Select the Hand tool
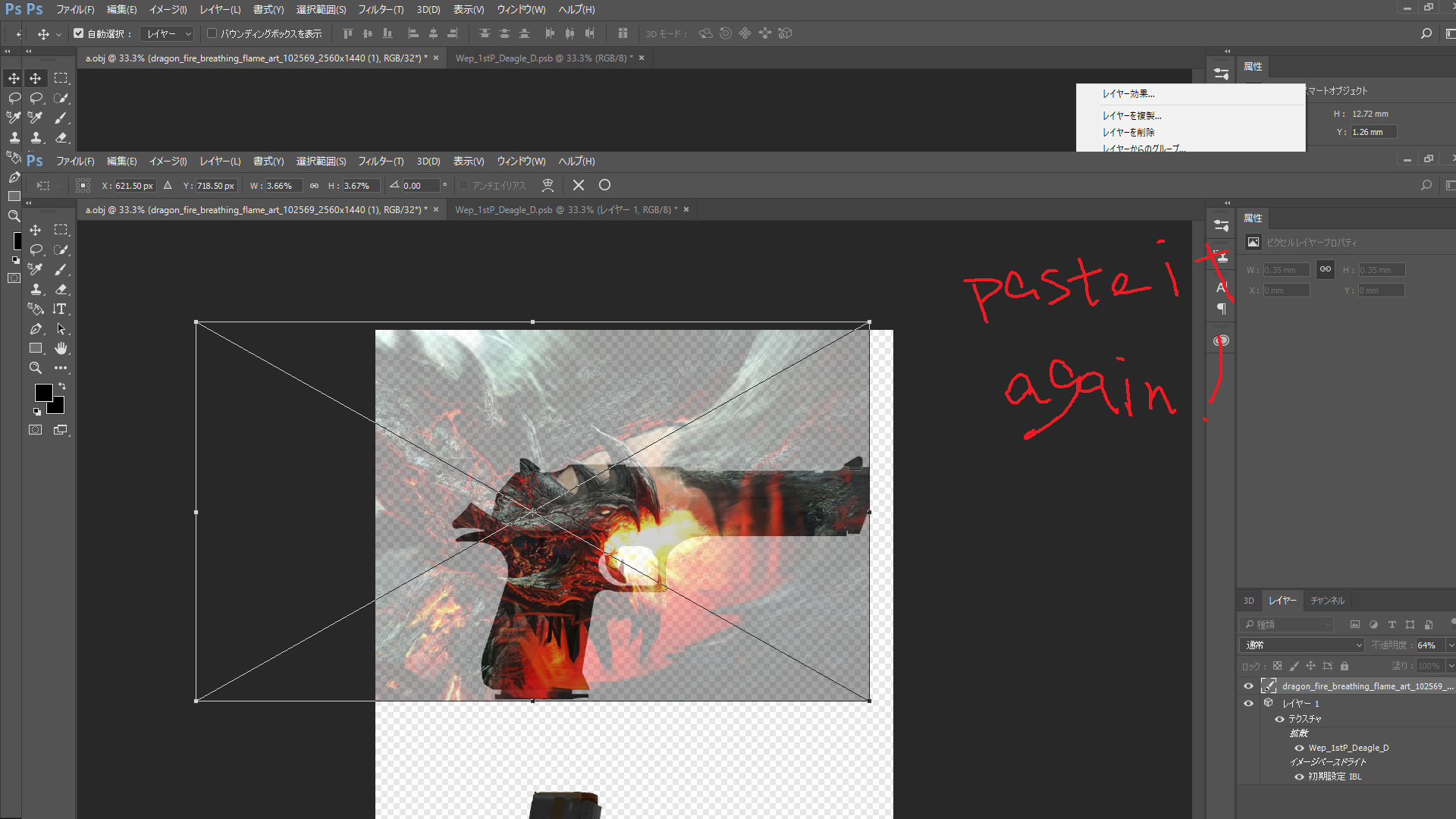 61,348
